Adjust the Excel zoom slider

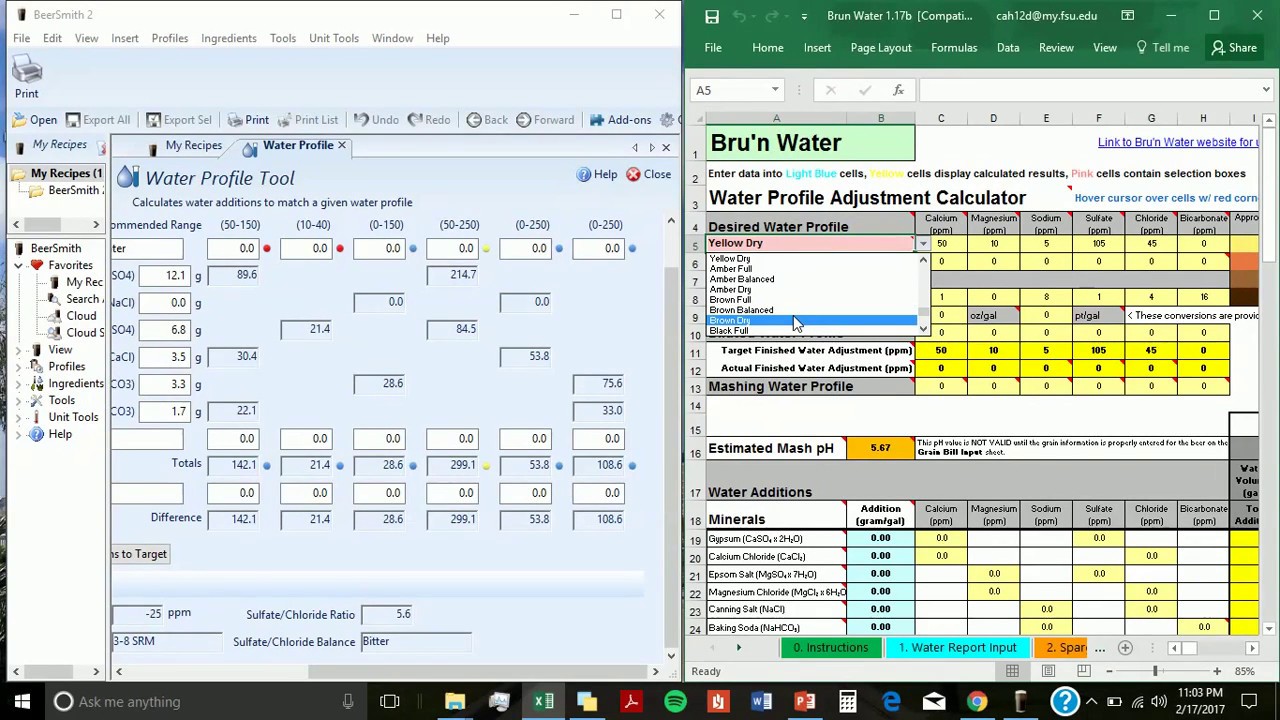[1155, 672]
